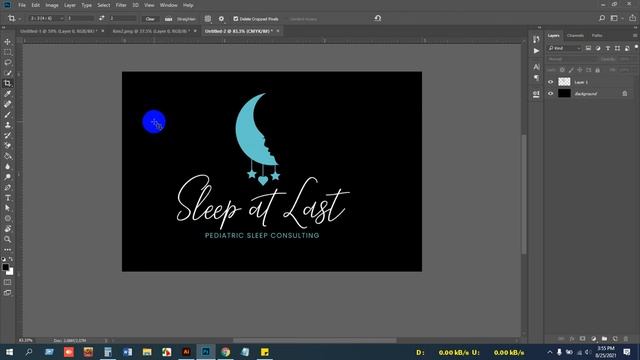640x360 pixels.
Task: Swap crop width and height arrows
Action: pyautogui.click(x=102, y=18)
